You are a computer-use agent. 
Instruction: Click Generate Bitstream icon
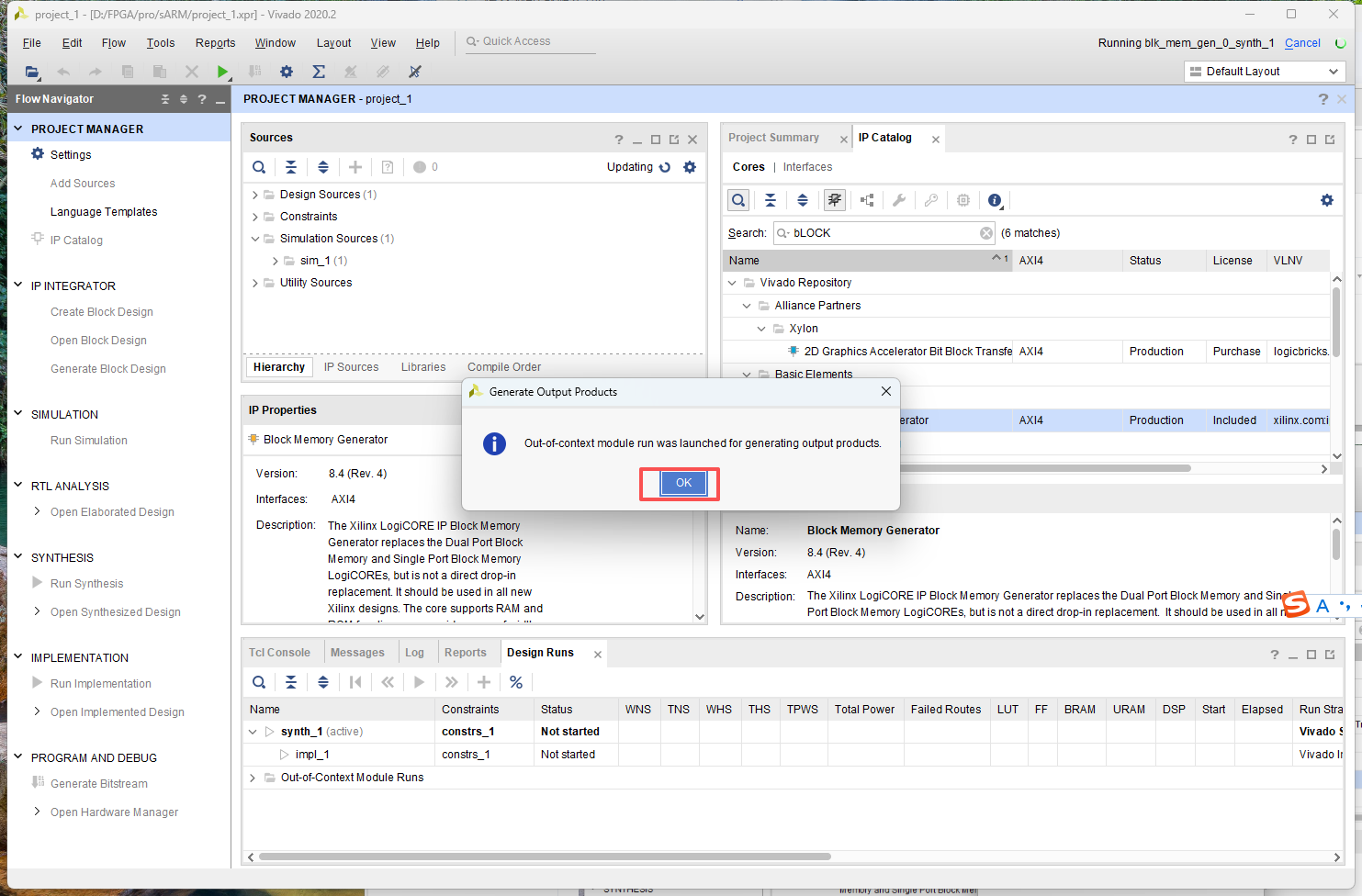click(38, 783)
